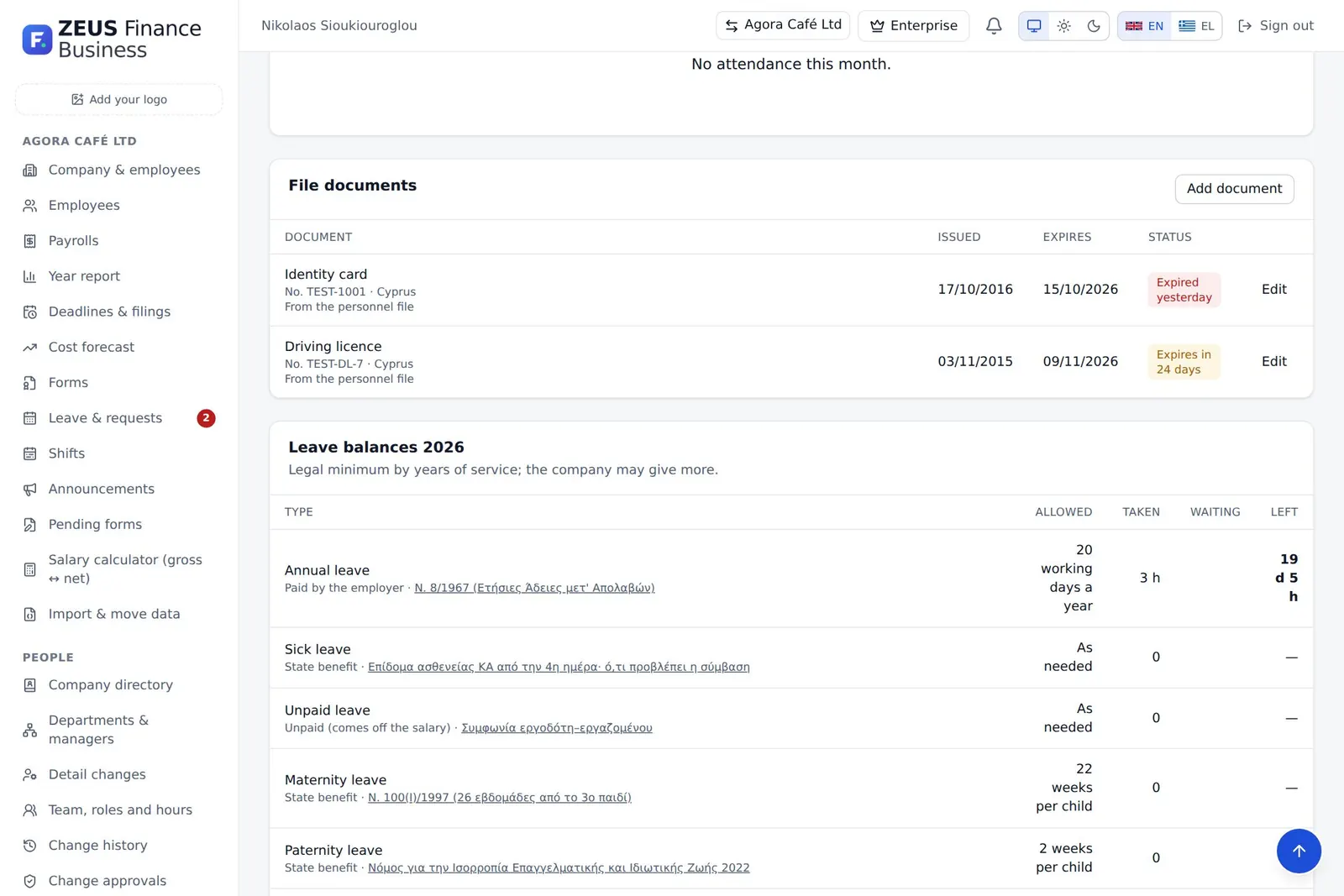
Task: Open the notifications bell icon
Action: pyautogui.click(x=994, y=26)
